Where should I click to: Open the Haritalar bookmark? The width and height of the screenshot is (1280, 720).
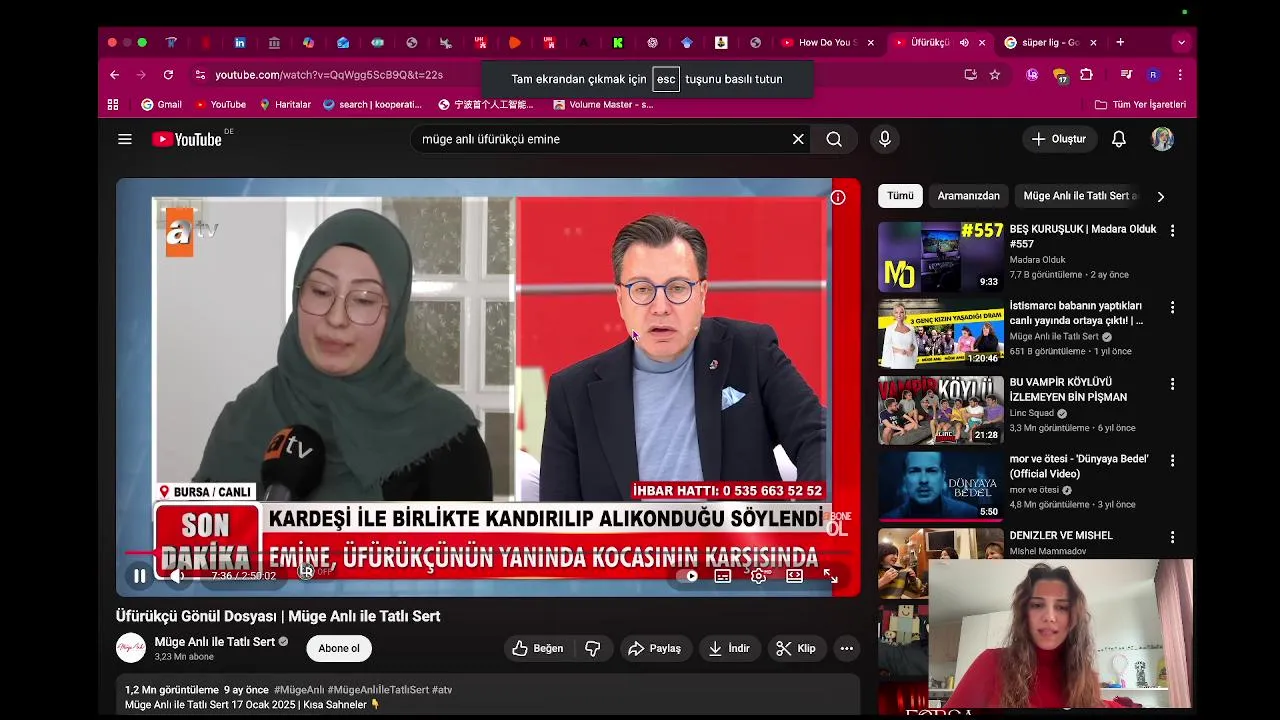(x=285, y=104)
